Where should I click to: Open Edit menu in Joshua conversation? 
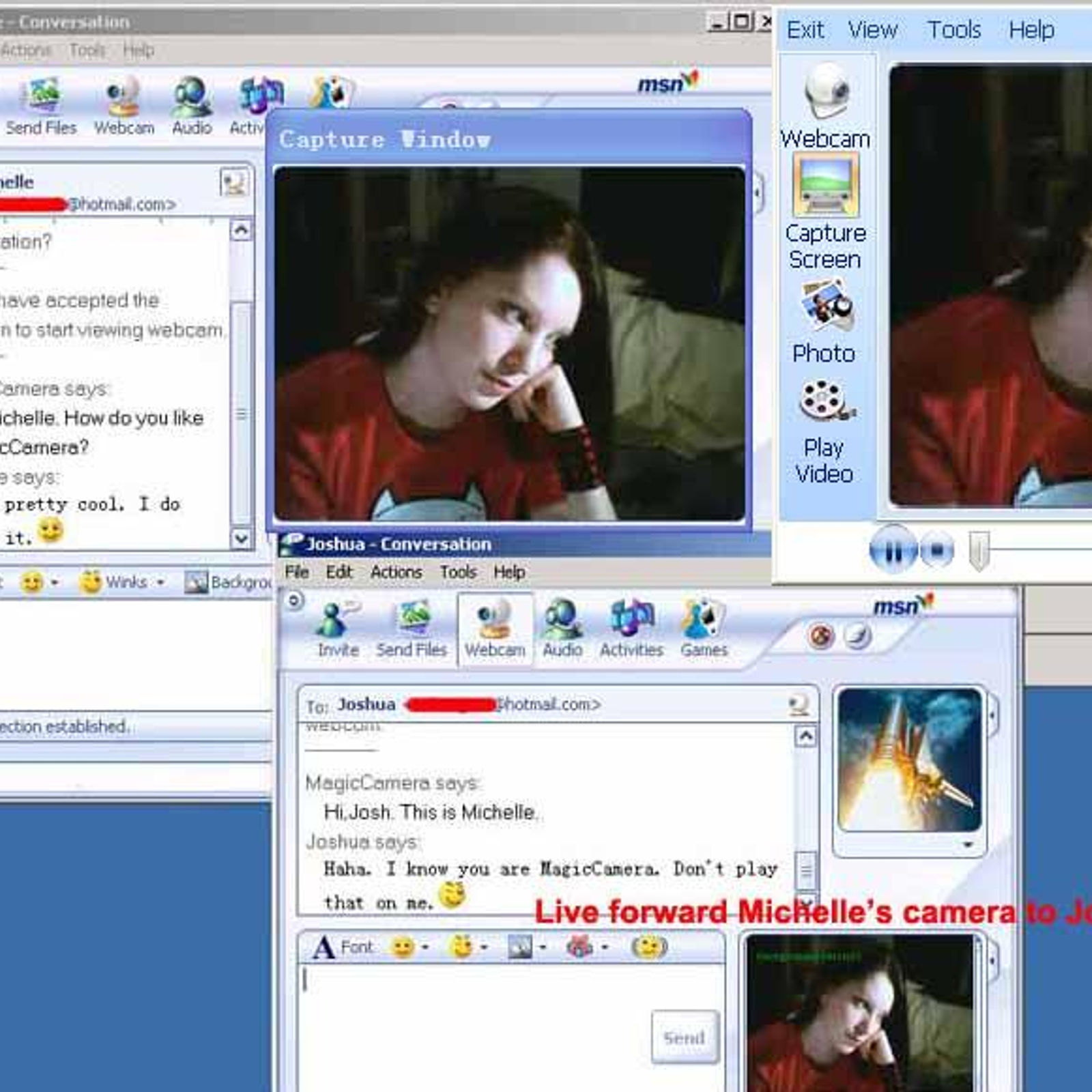click(339, 572)
